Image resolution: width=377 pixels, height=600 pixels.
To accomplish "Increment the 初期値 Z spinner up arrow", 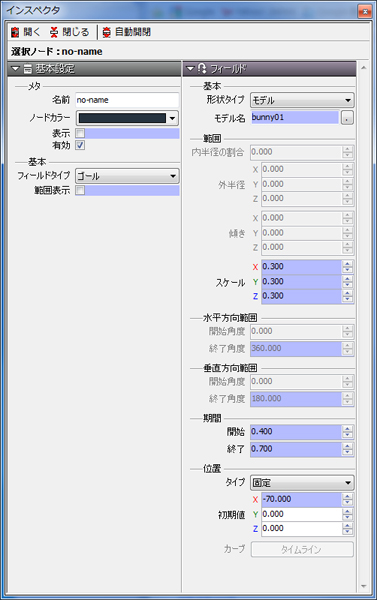I will pos(348,526).
